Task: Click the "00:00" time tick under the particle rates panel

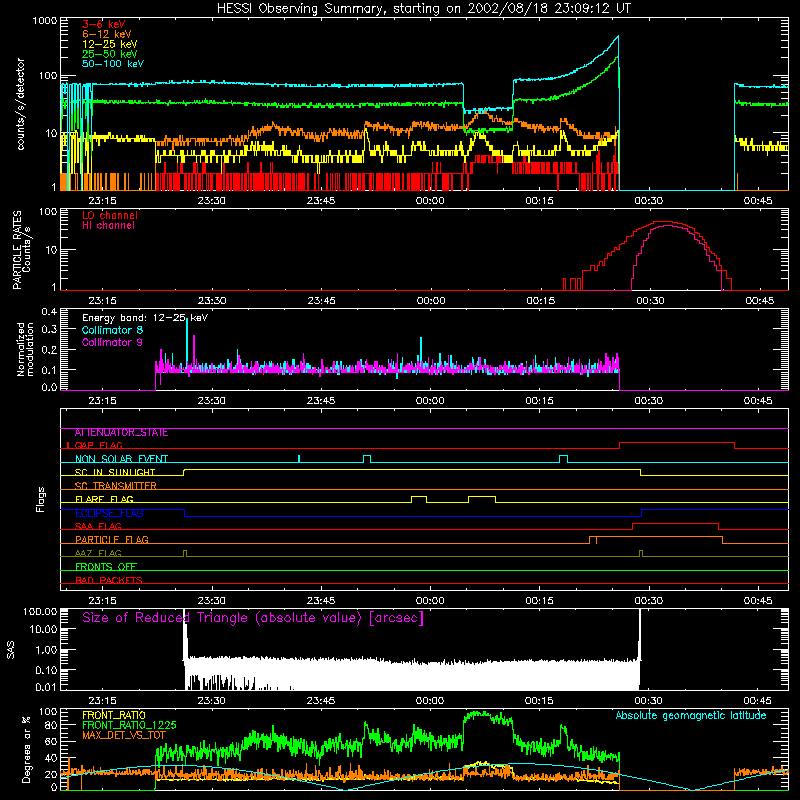Action: click(x=431, y=301)
